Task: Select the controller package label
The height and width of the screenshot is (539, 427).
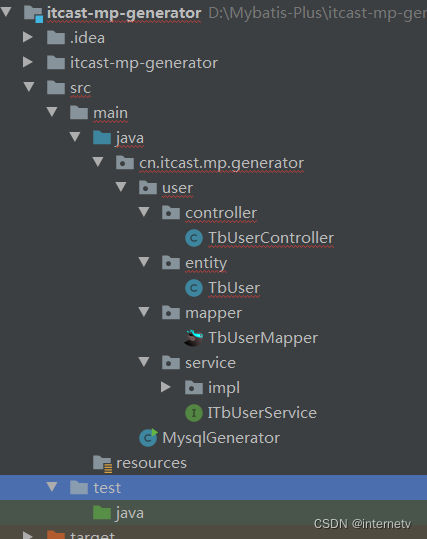Action: coord(221,213)
